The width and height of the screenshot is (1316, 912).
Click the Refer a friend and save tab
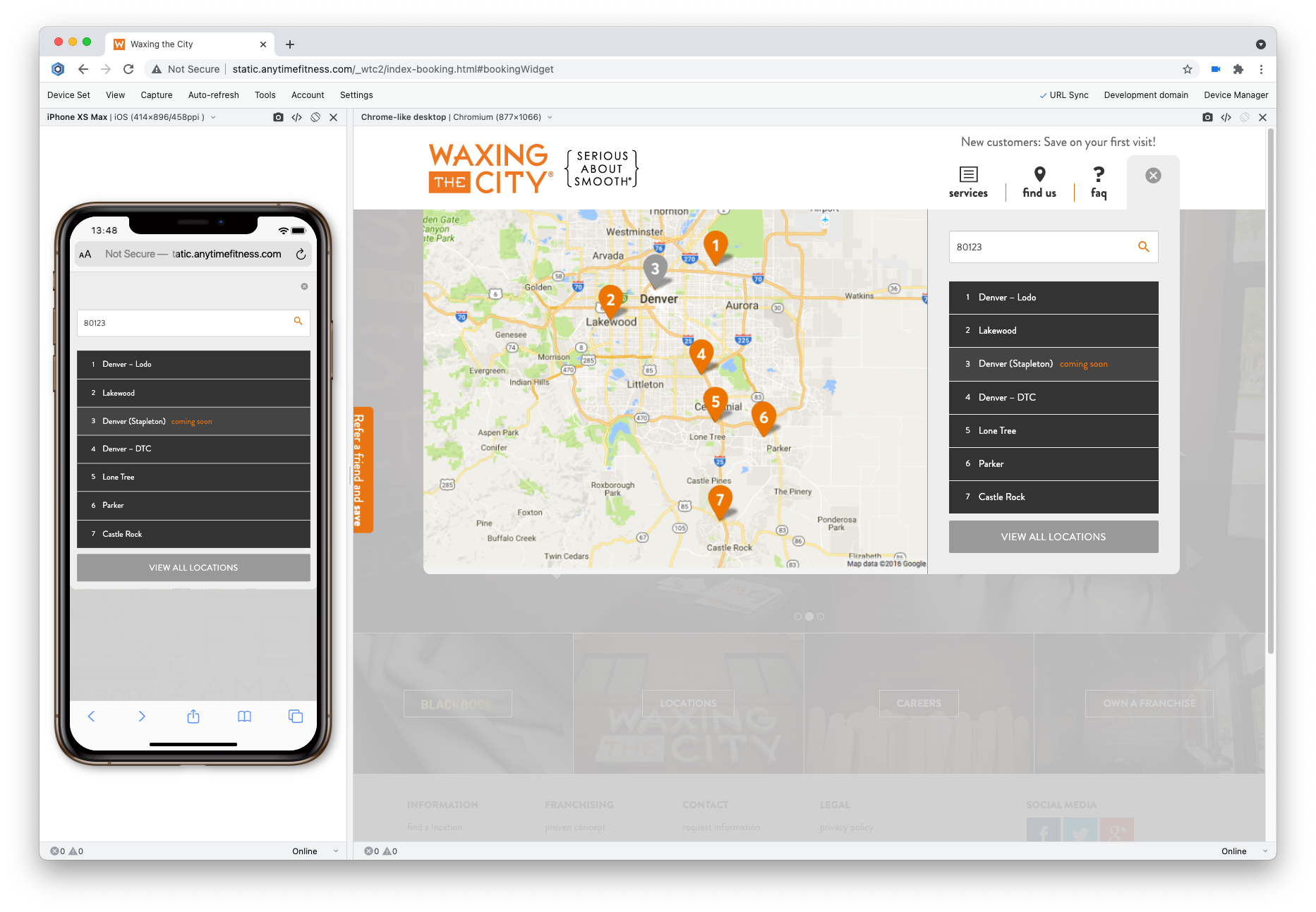coord(362,470)
